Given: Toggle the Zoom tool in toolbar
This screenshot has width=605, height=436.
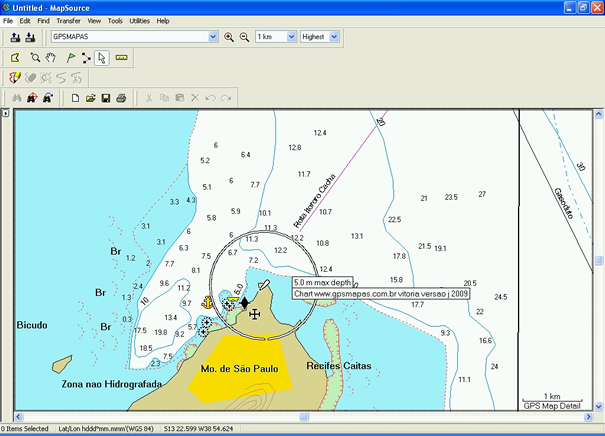Looking at the screenshot, I should click(x=35, y=58).
